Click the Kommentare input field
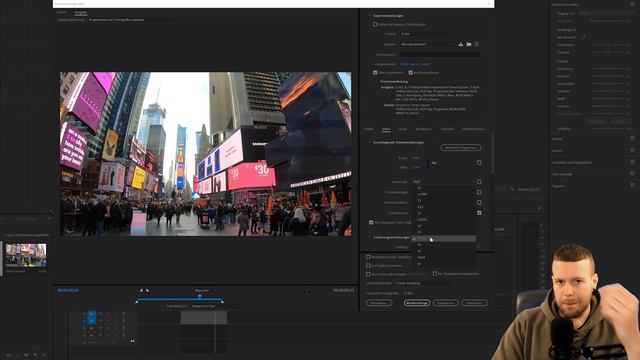 [x=440, y=54]
